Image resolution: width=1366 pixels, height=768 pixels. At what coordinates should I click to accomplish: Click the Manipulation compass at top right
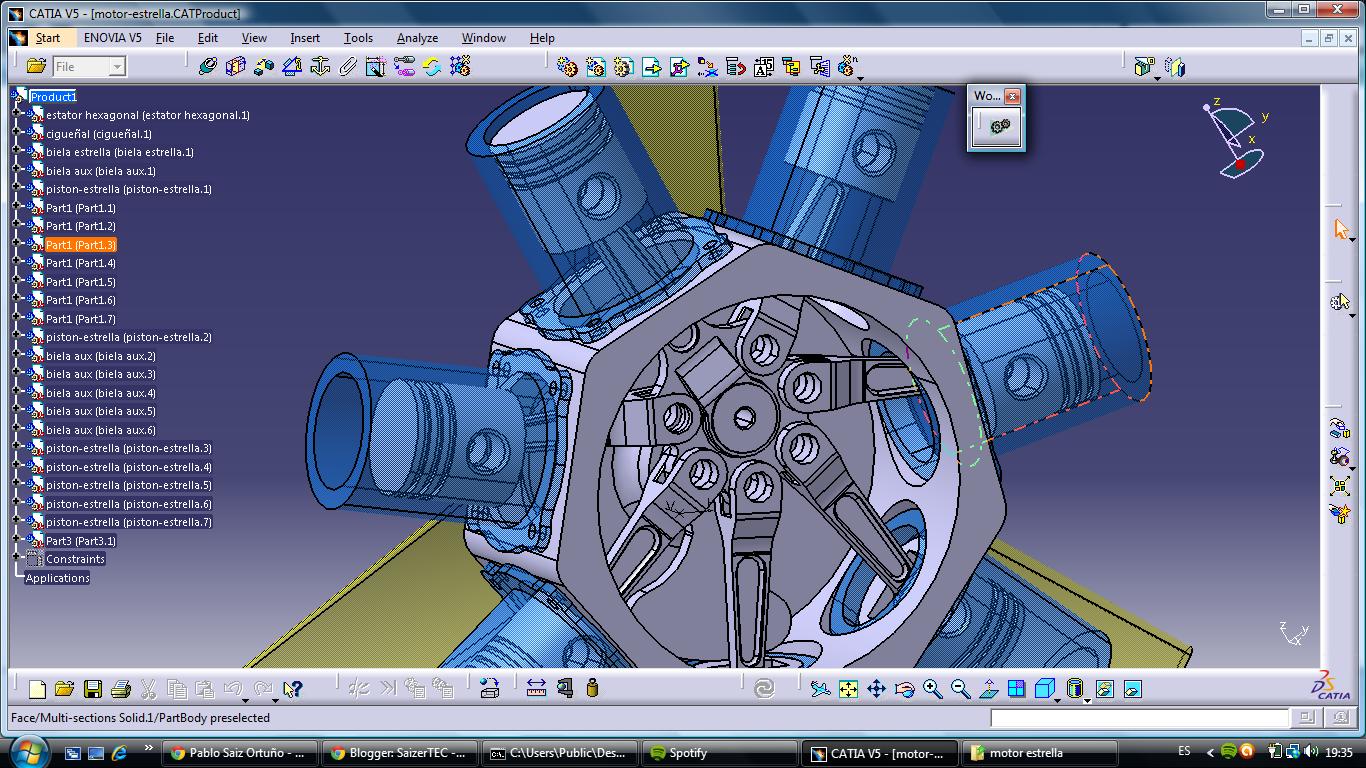coord(1237,139)
